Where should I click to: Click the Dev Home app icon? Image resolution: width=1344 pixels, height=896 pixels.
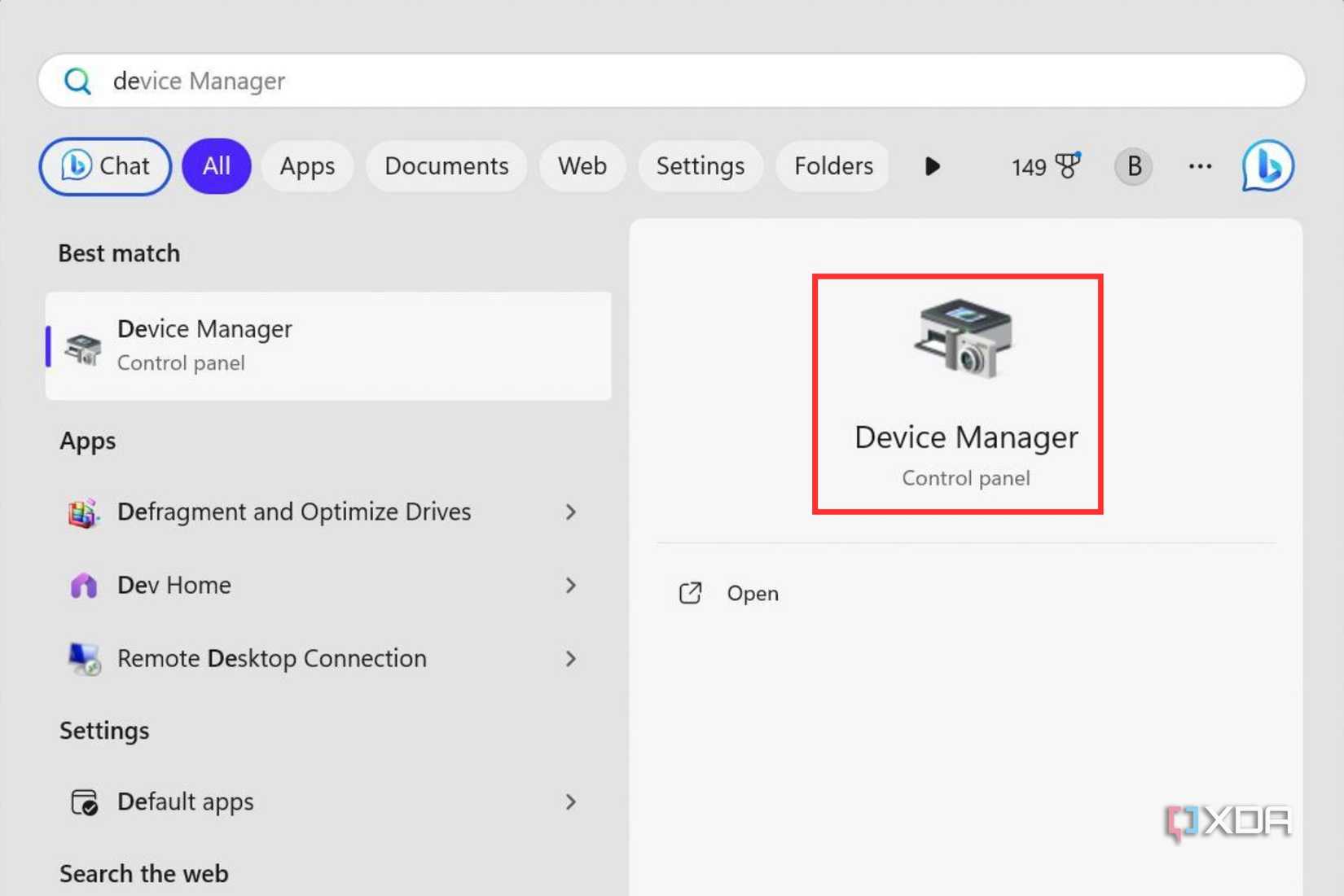[x=83, y=586]
